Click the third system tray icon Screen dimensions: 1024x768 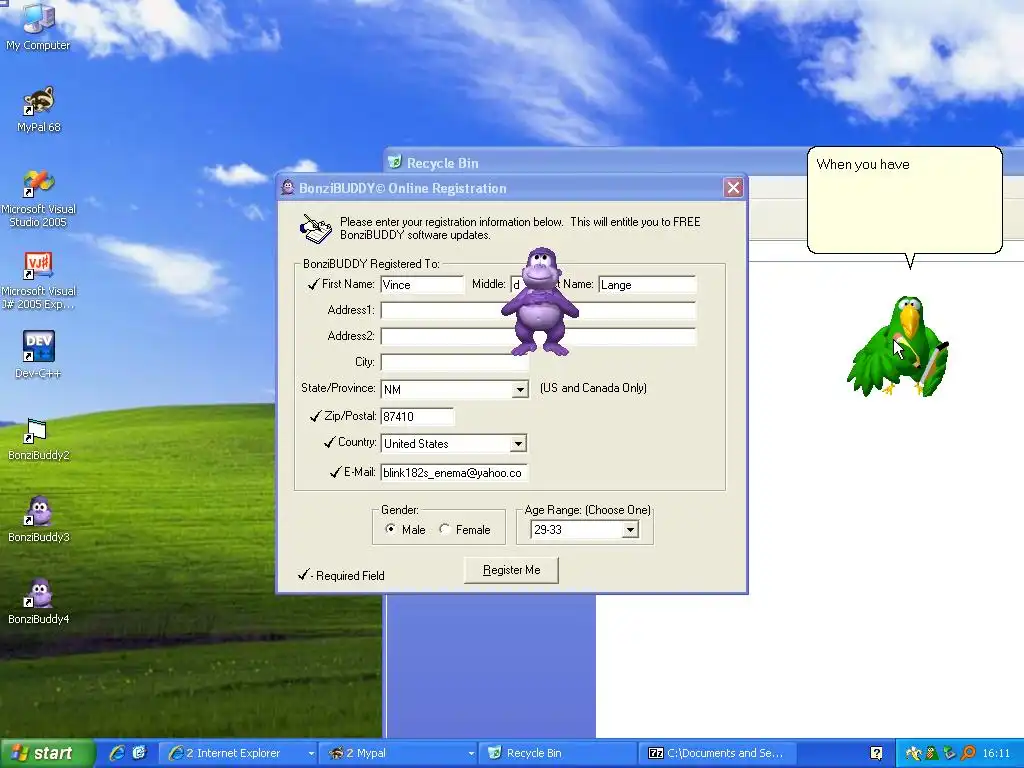point(949,753)
